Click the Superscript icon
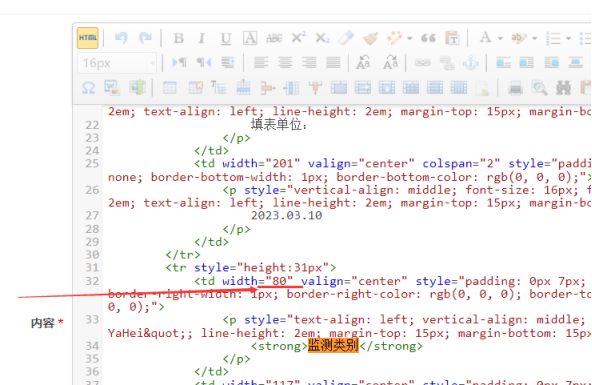Viewport: 592px width, 385px height. click(x=298, y=38)
